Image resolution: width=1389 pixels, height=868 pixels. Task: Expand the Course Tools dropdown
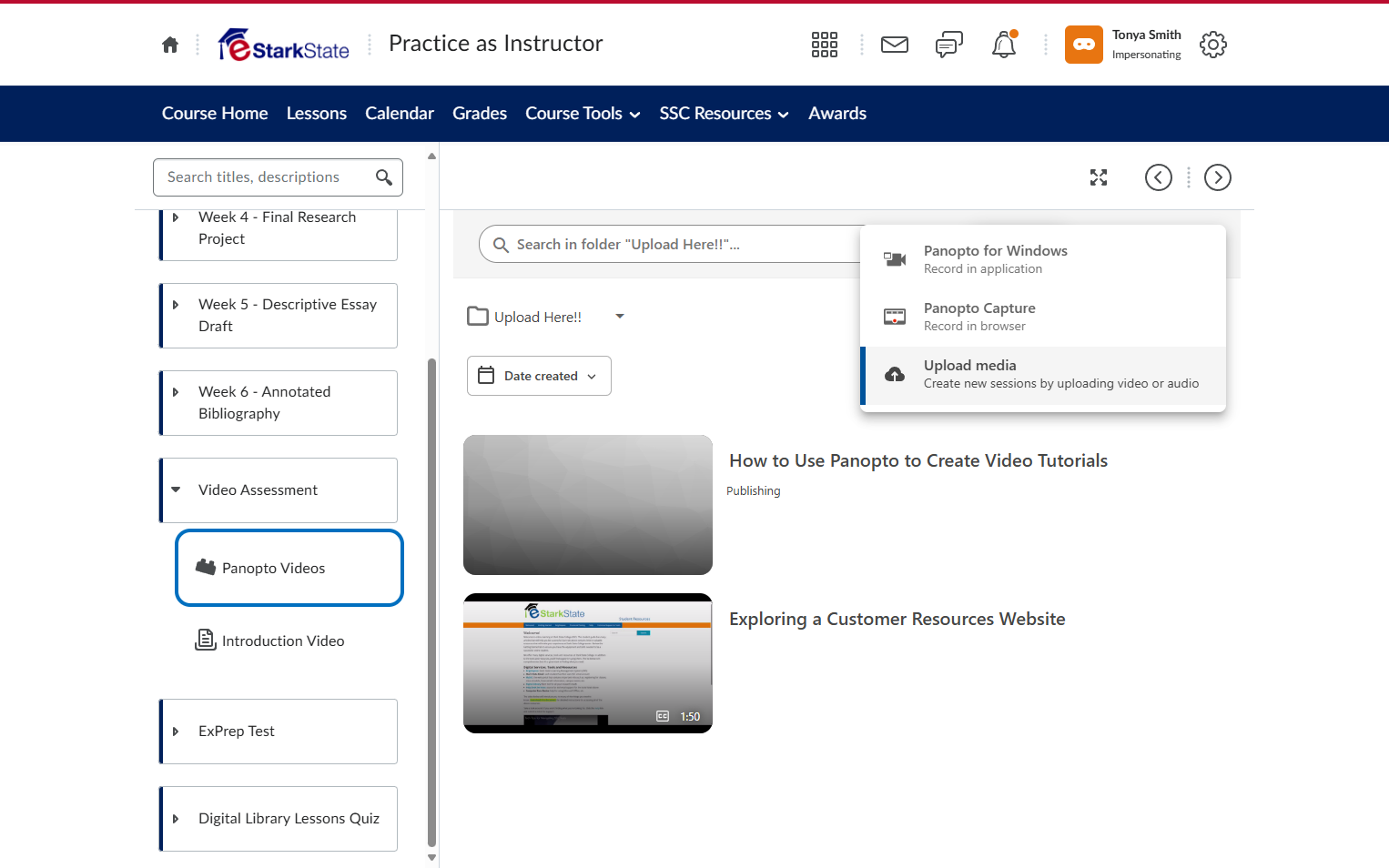pyautogui.click(x=583, y=114)
